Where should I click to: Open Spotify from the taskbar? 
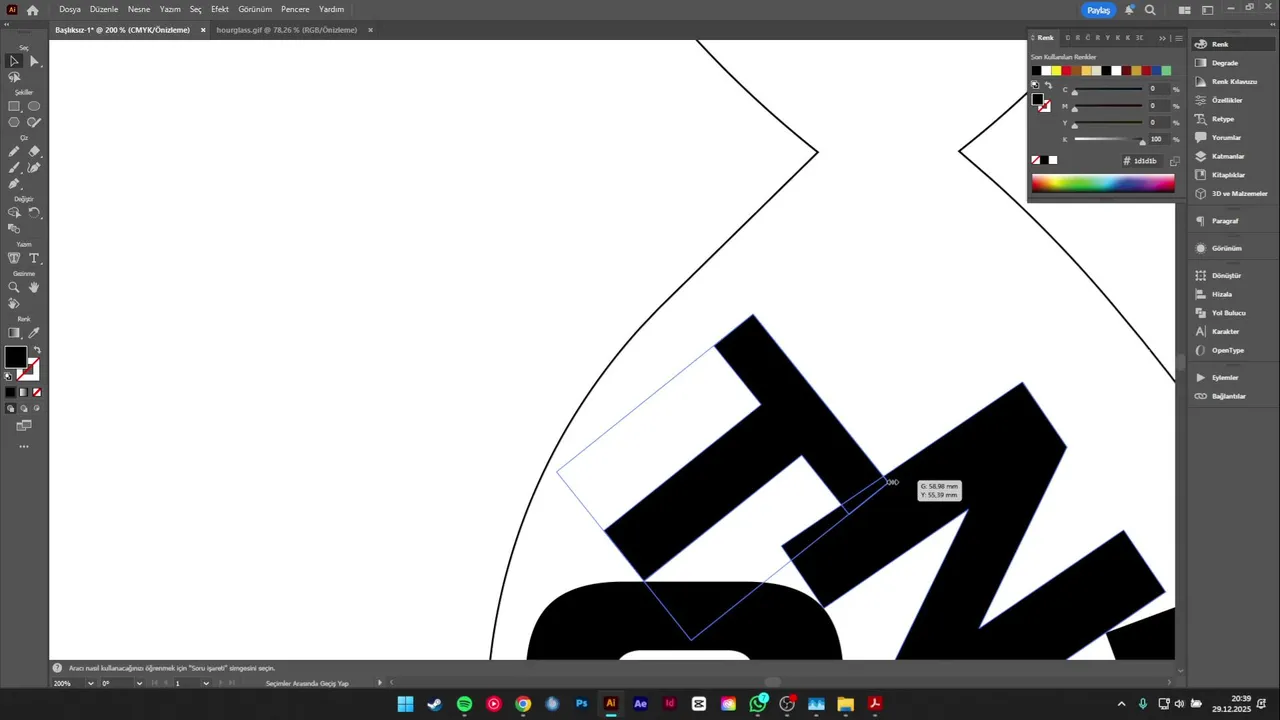[464, 704]
